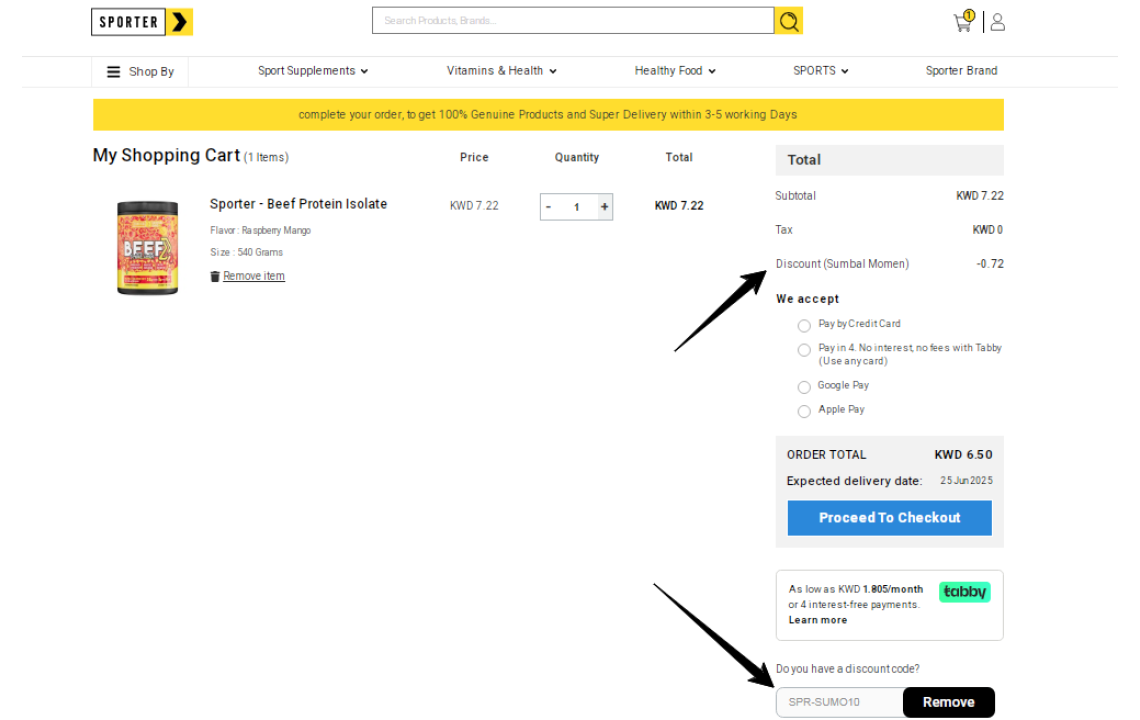
Task: Increase quantity with the plus button
Action: [x=604, y=207]
